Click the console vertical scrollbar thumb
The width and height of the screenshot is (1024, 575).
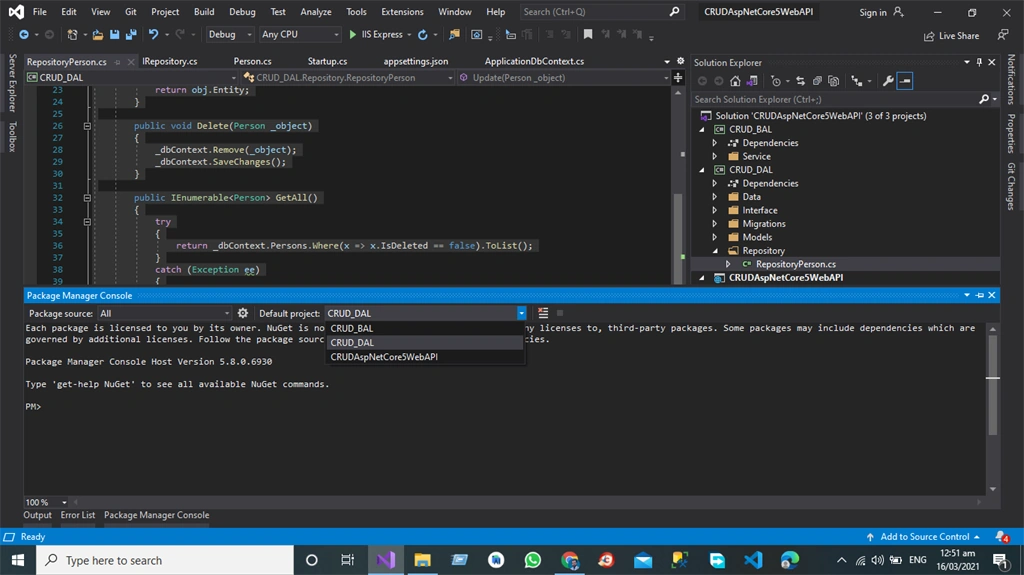coord(993,386)
